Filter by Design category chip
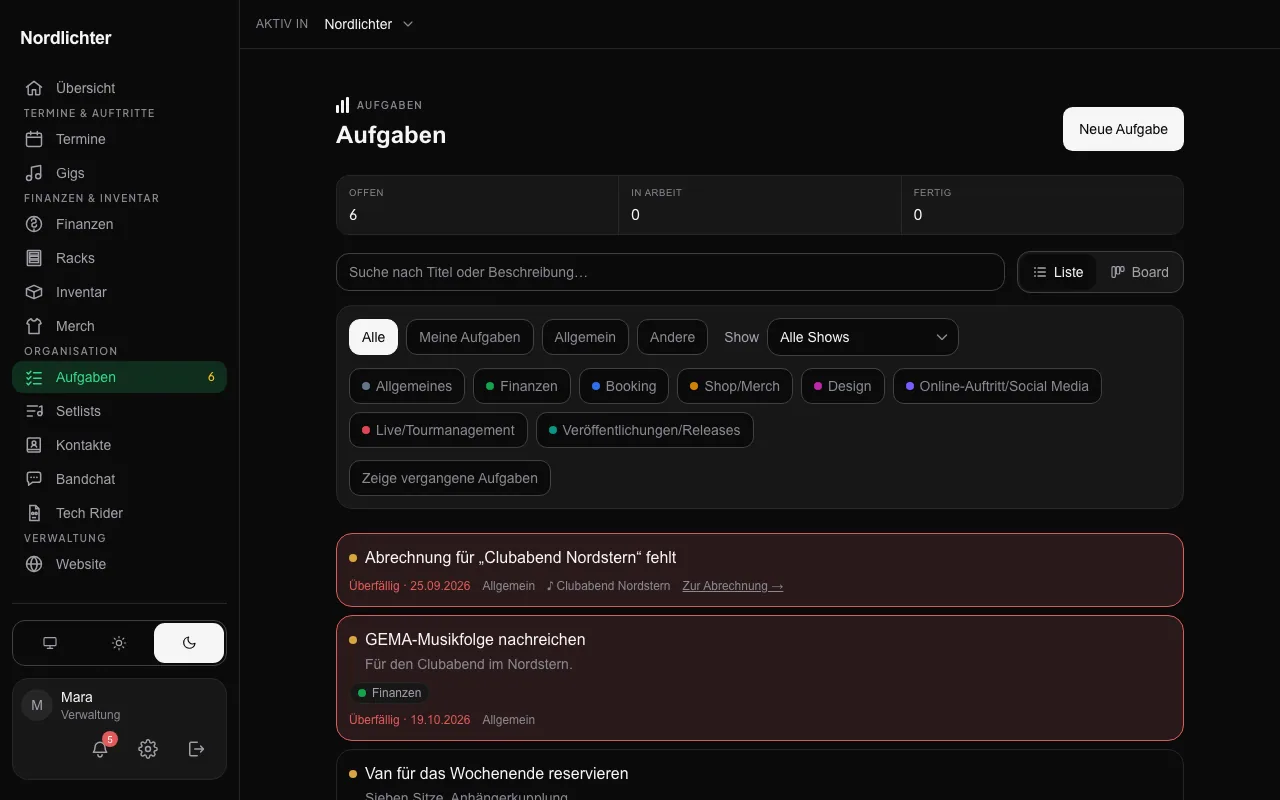 click(x=843, y=386)
